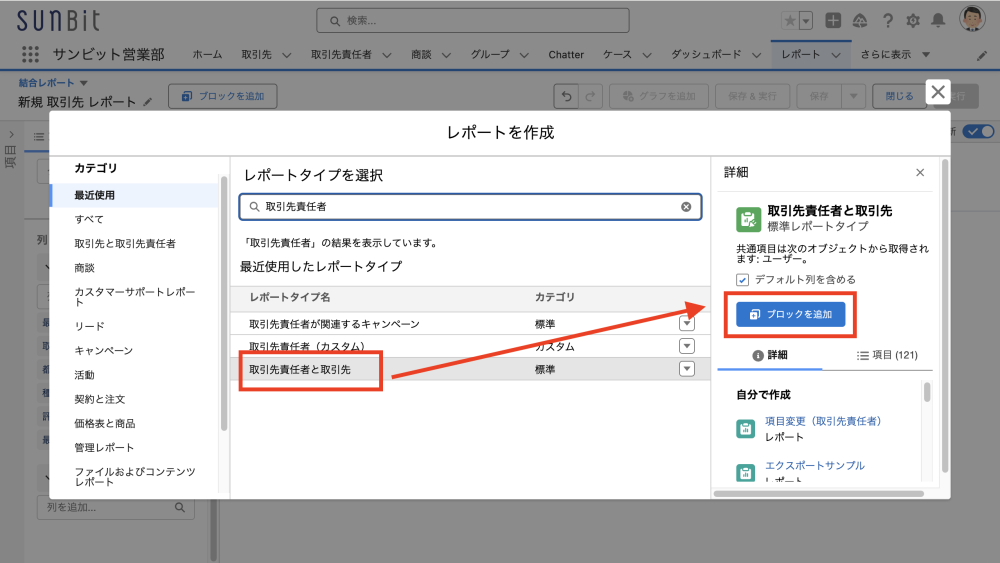
Task: Select the すべて category
Action: tap(89, 219)
